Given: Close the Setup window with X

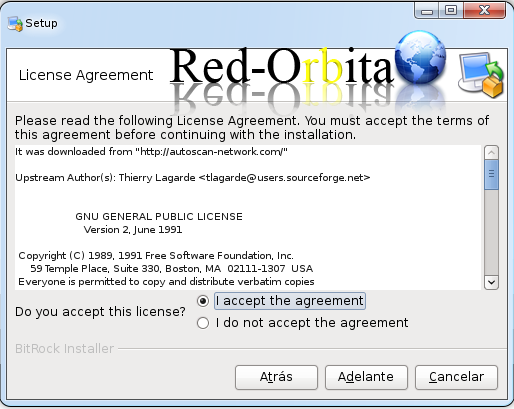Looking at the screenshot, I should [484, 11].
